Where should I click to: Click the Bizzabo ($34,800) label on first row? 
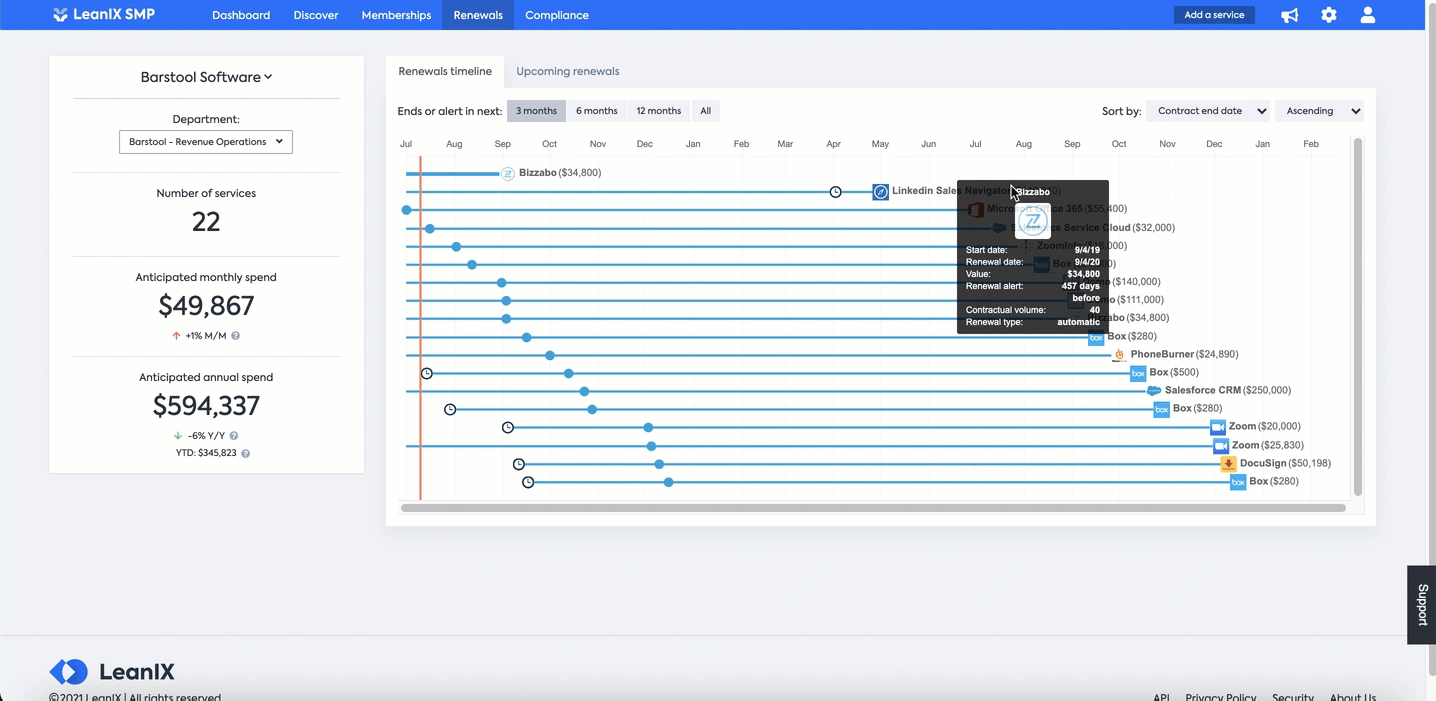coord(560,173)
